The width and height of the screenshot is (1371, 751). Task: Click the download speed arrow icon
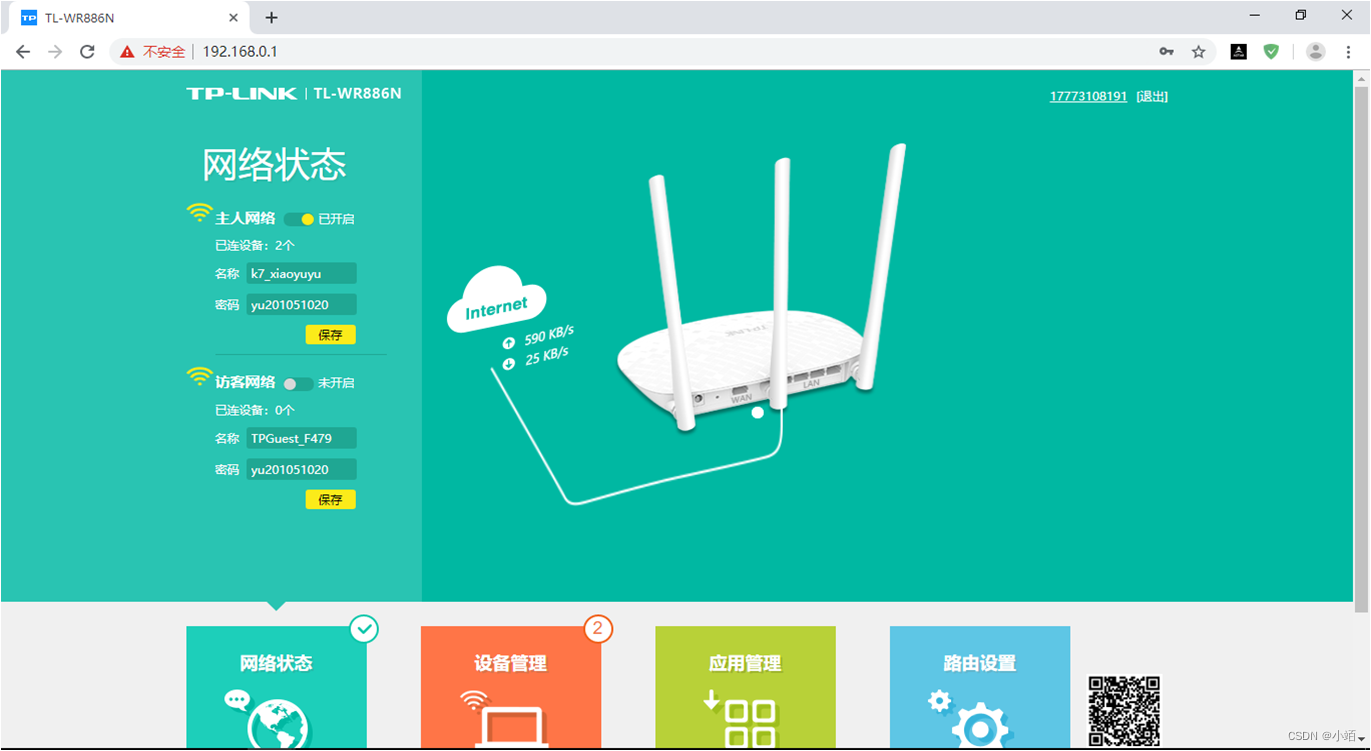pyautogui.click(x=508, y=364)
